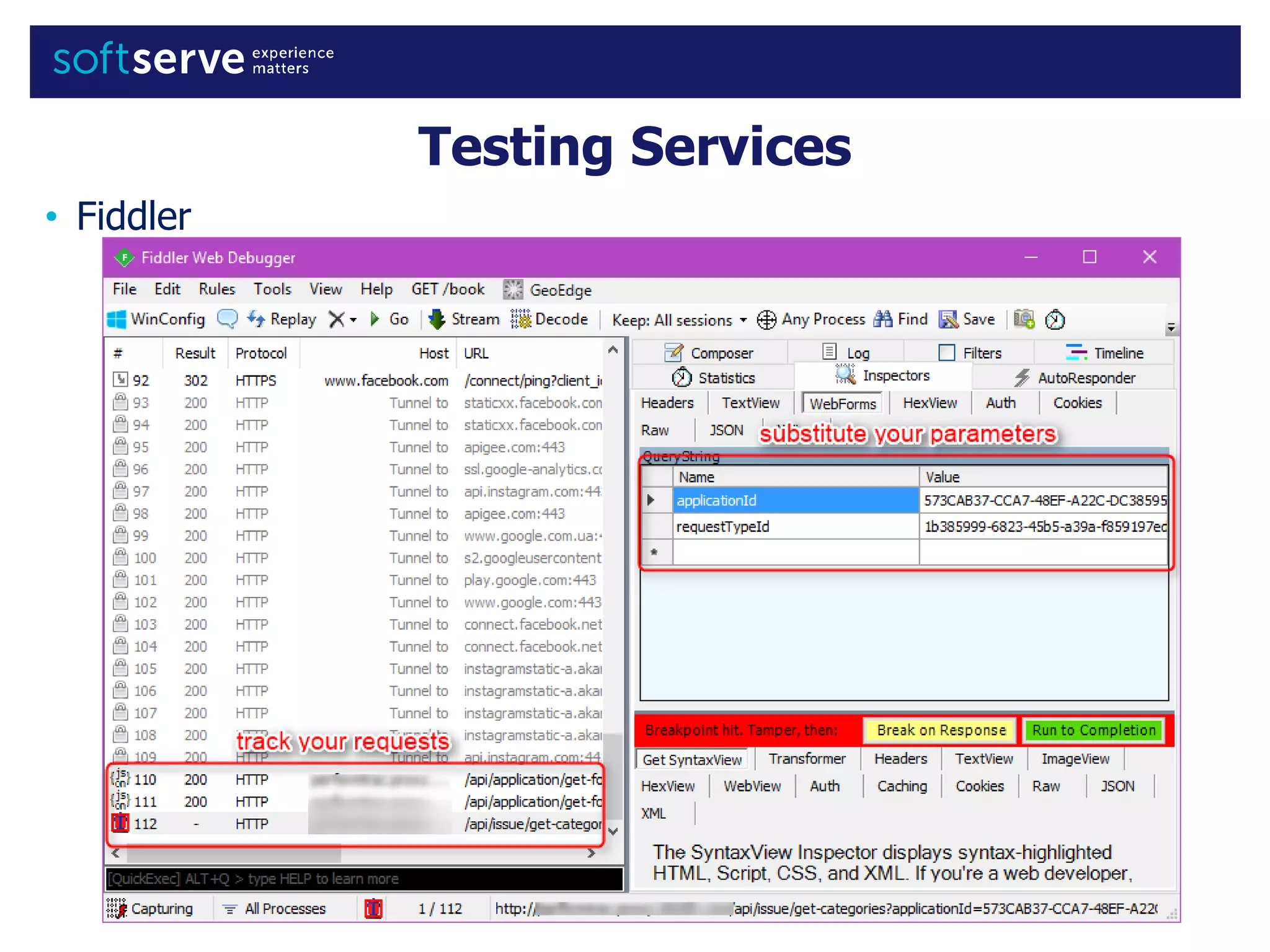Click the Save disk icon
1270x952 pixels.
point(949,319)
